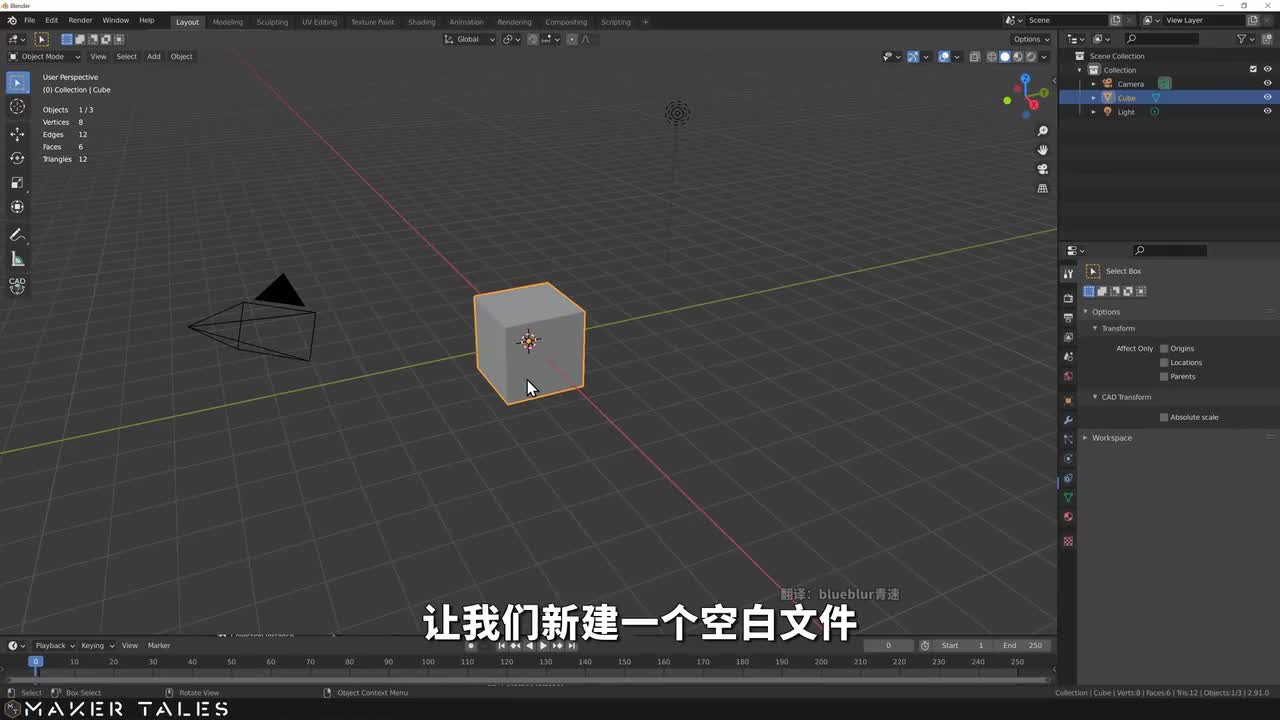1280x720 pixels.
Task: Enable Affect Only Origins checkbox
Action: coord(1164,348)
